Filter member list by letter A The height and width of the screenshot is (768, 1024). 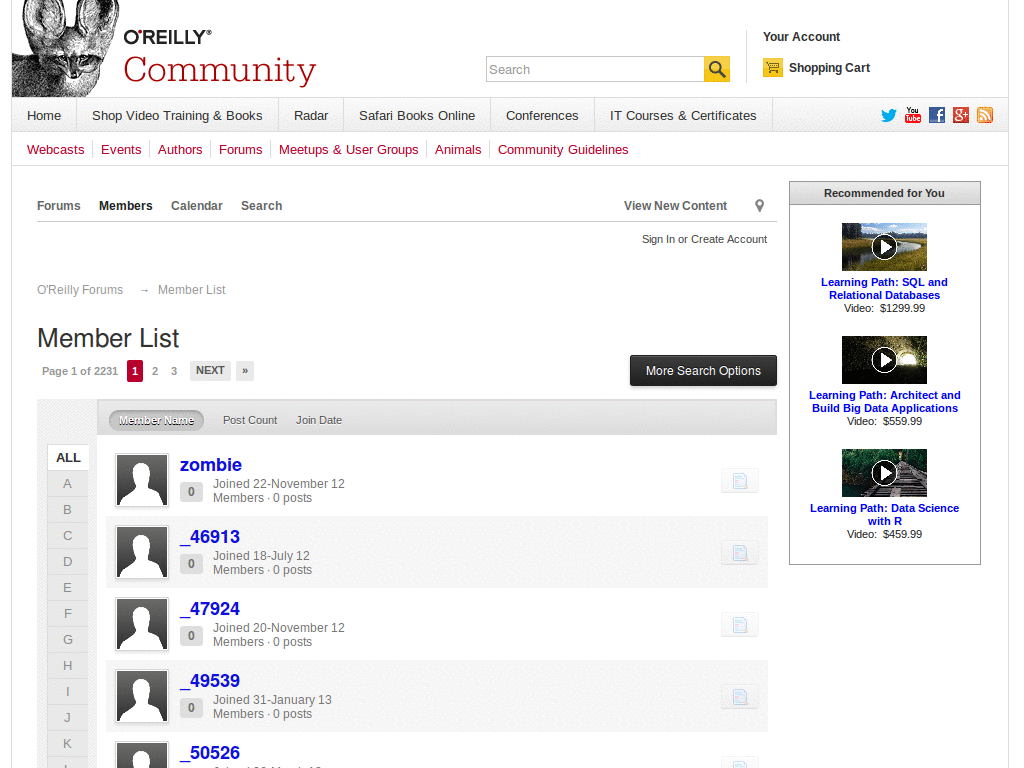[68, 484]
